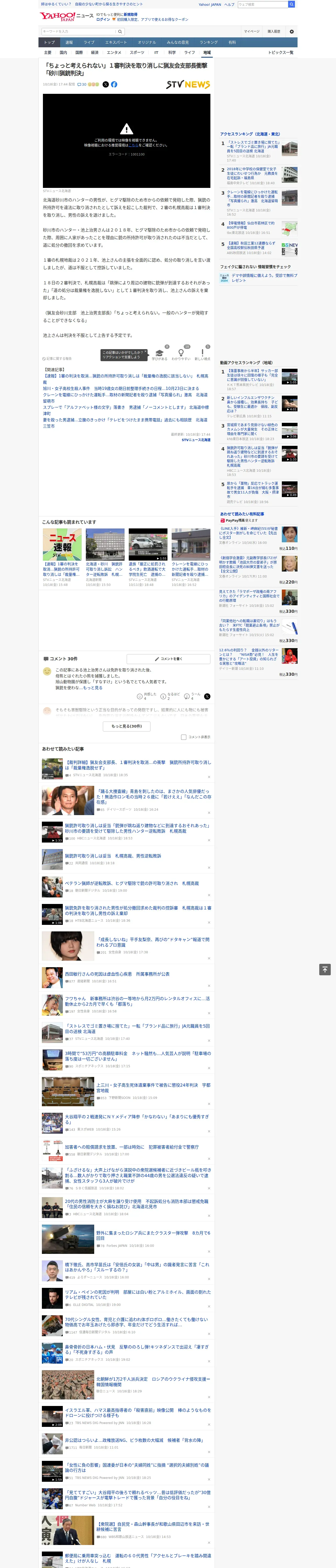The width and height of the screenshot is (336, 1568).
Task: Select the 科学 category
Action: pos(172,52)
